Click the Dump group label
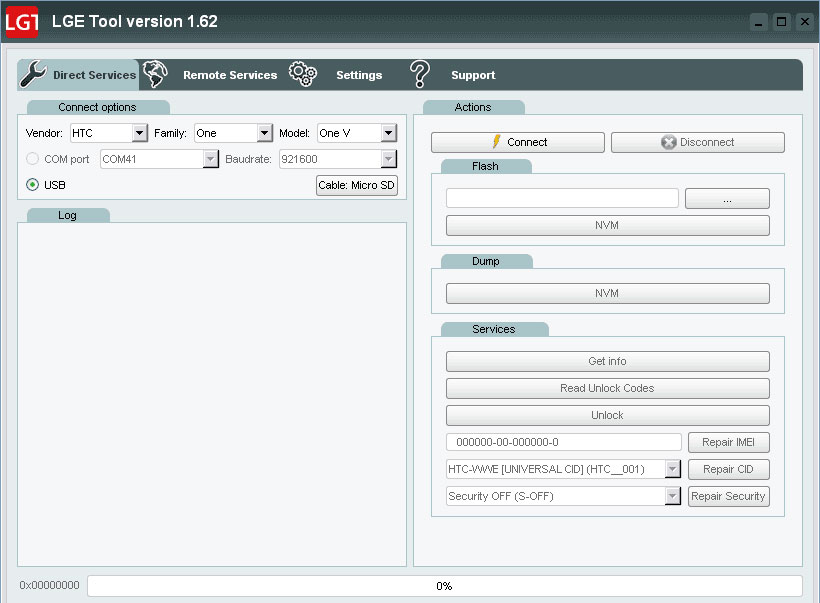 tap(486, 261)
